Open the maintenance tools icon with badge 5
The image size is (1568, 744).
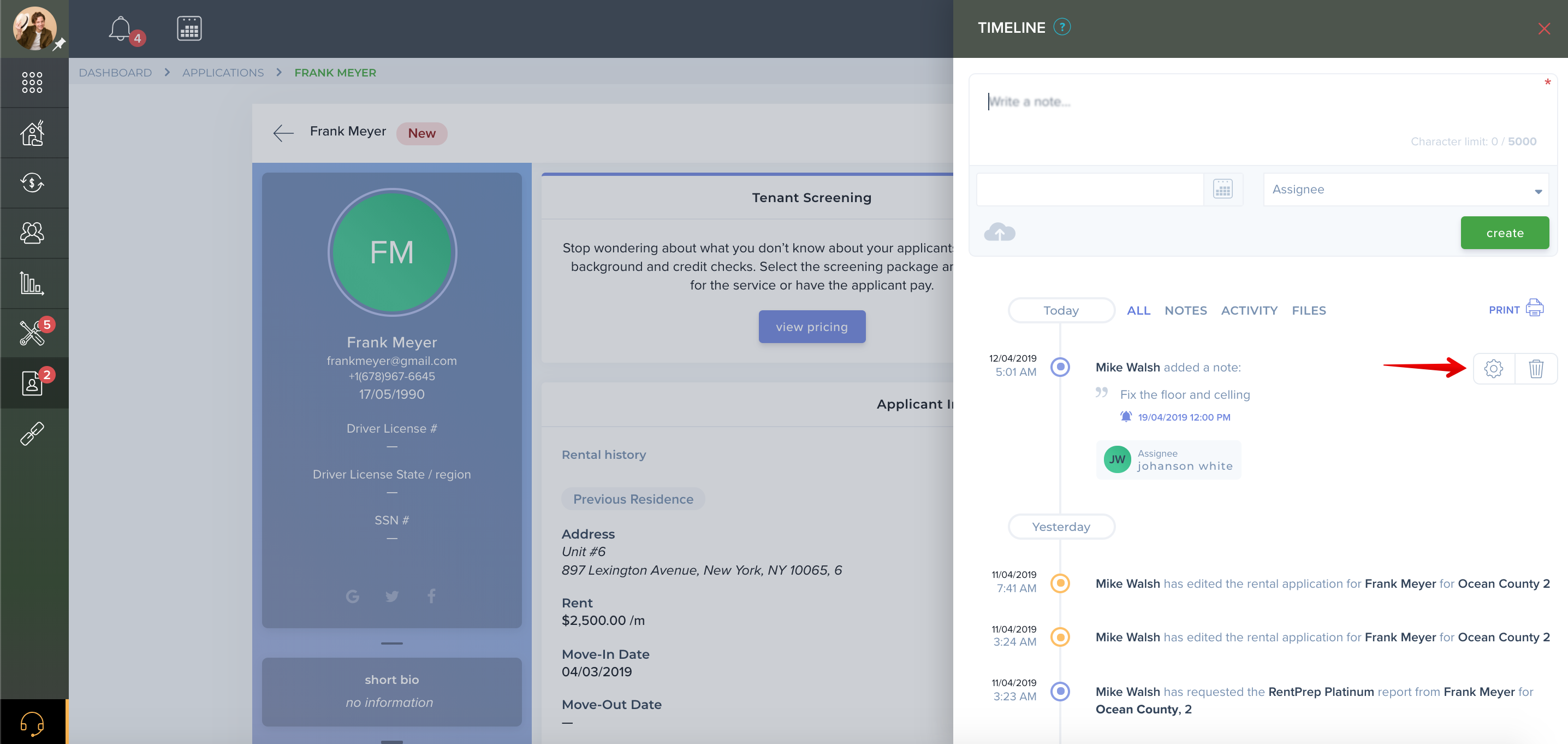[x=32, y=333]
